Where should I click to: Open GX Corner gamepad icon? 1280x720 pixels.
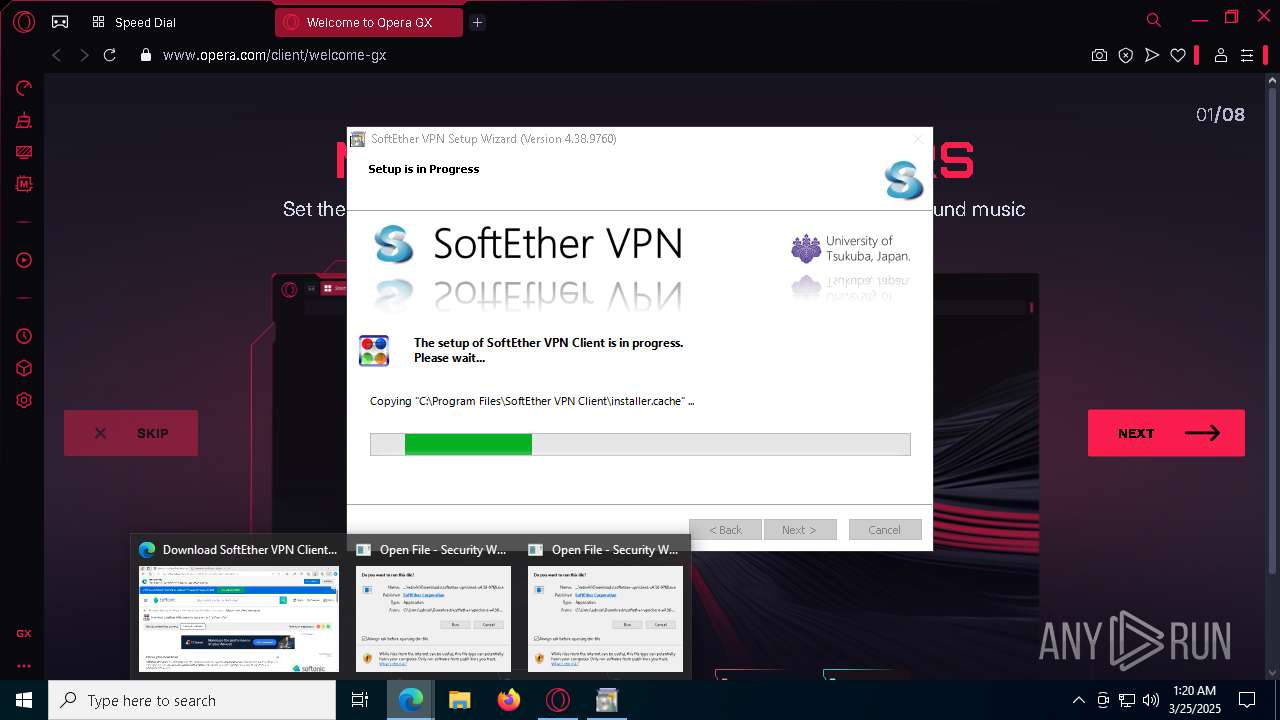60,22
